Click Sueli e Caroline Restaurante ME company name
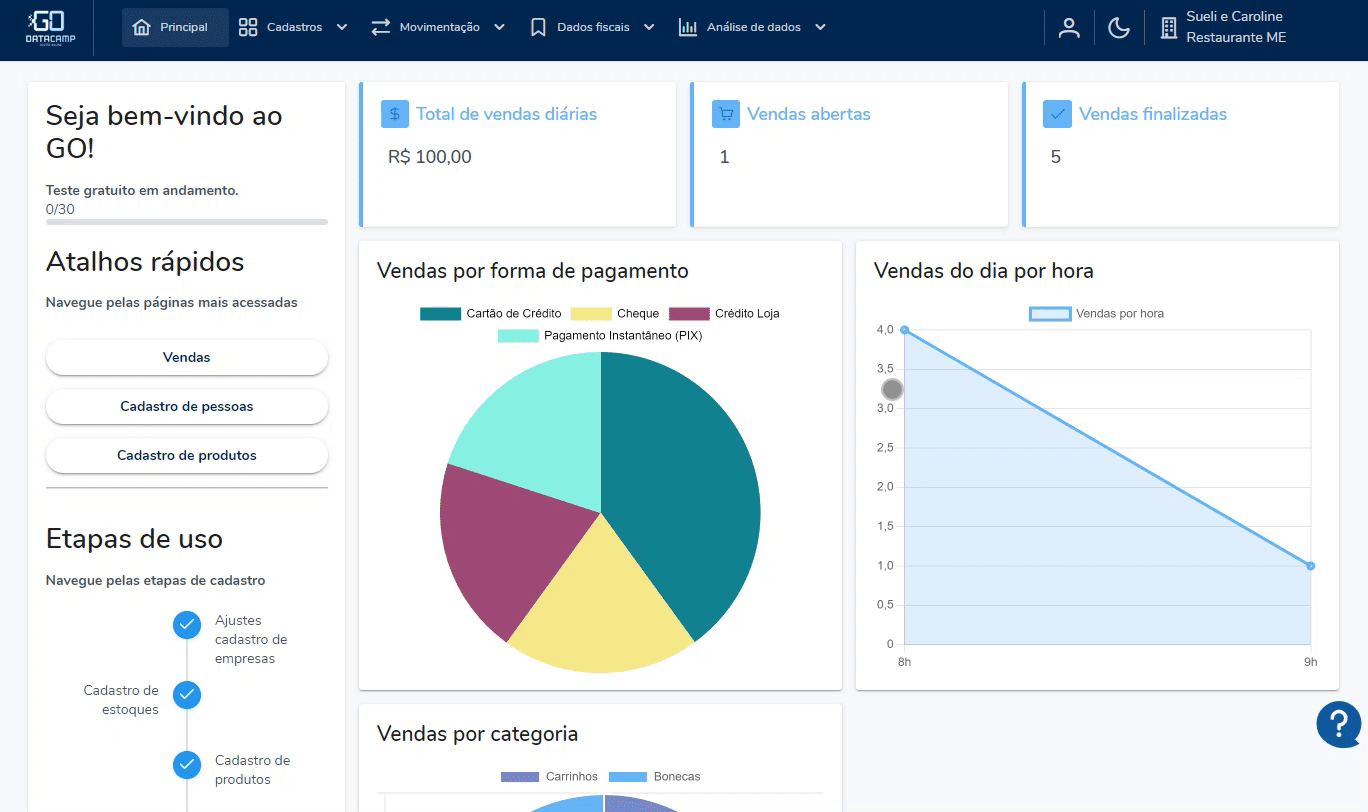1368x812 pixels. (1236, 27)
